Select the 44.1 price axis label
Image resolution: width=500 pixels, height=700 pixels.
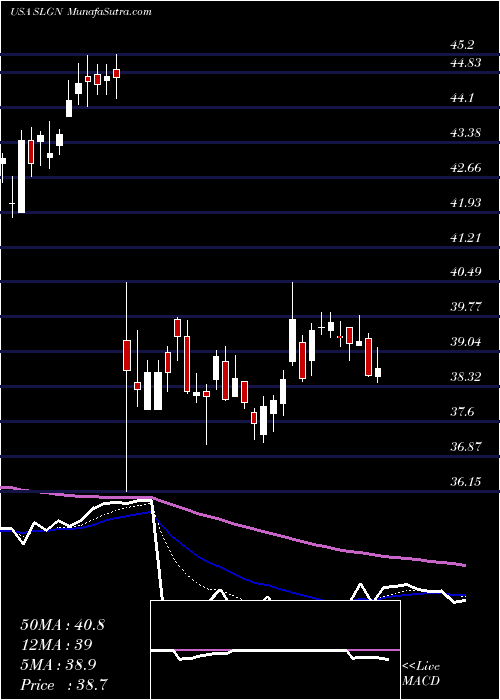coord(462,97)
